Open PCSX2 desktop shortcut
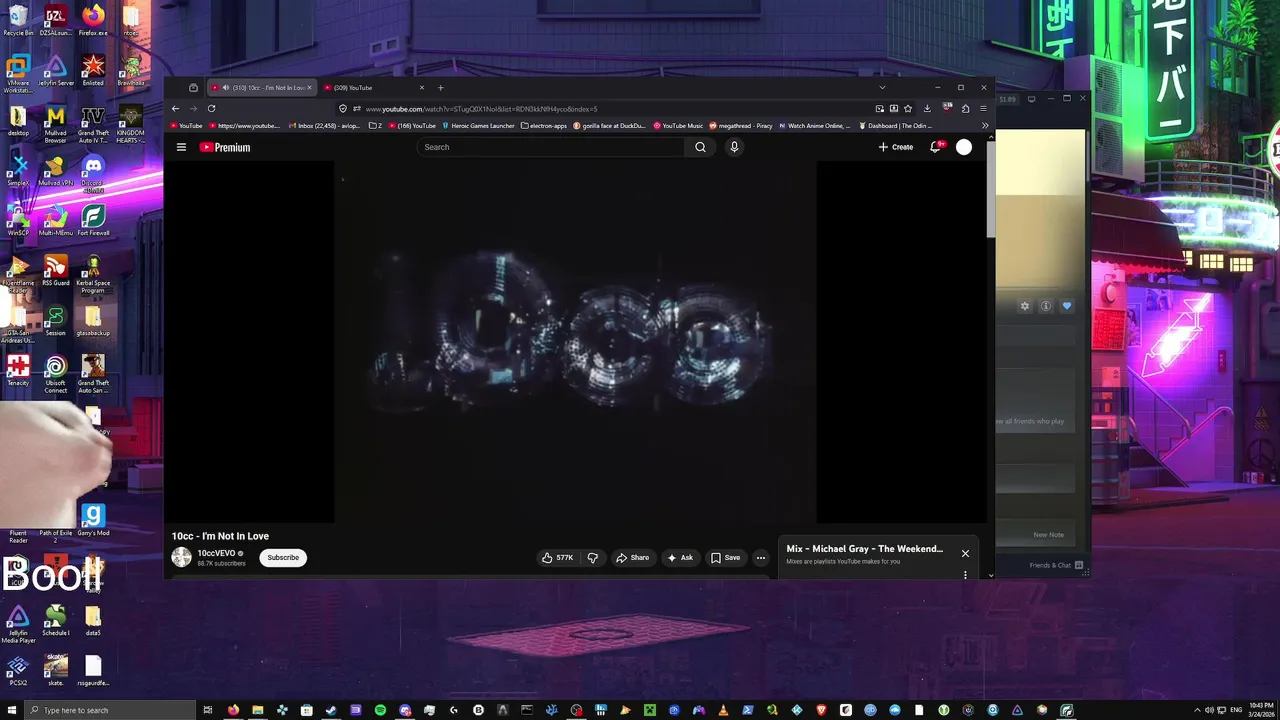Screen dimensions: 1280x720 (x=18, y=670)
